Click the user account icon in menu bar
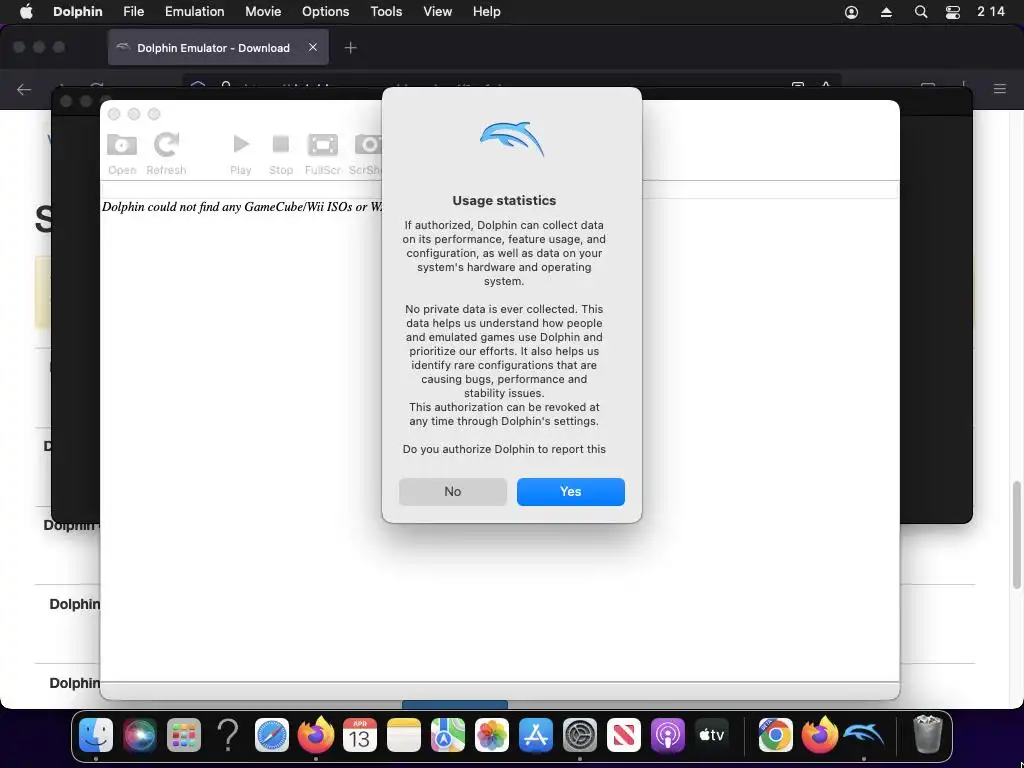This screenshot has width=1024, height=768. coord(852,12)
